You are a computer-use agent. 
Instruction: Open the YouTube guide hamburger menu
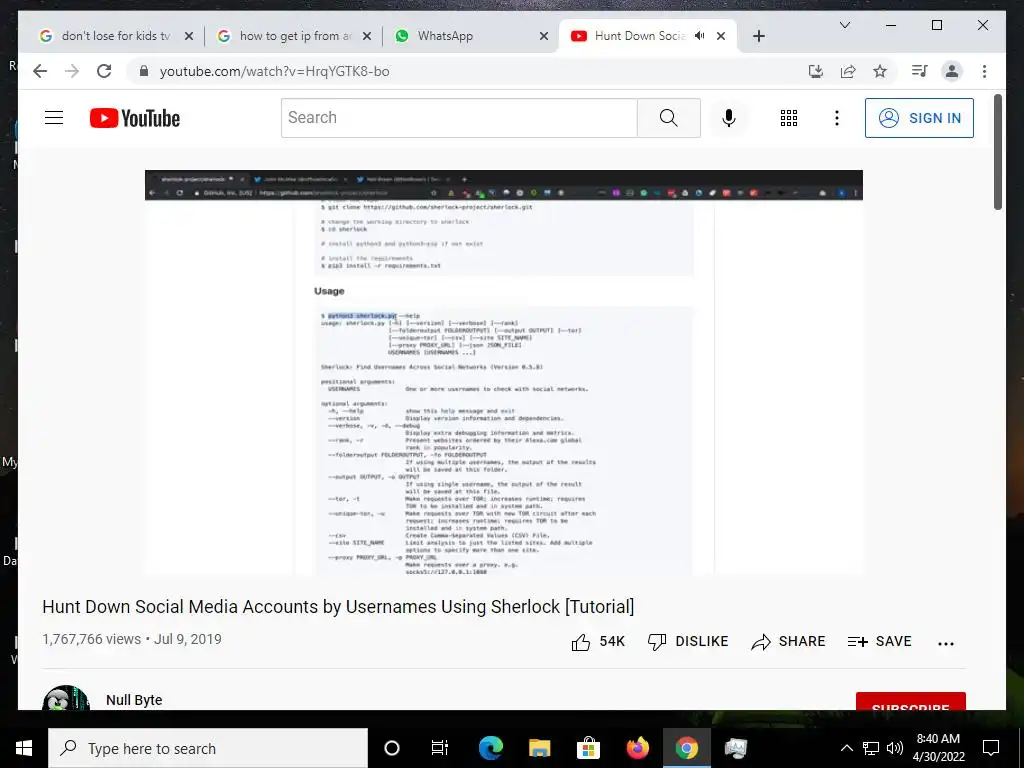point(54,118)
